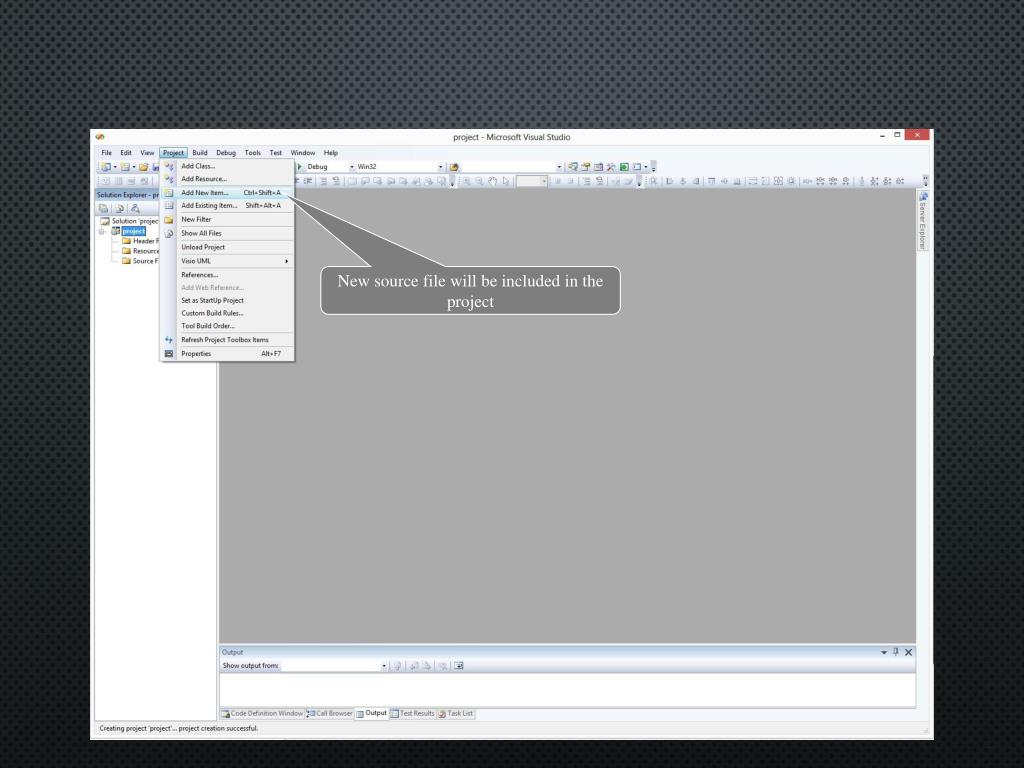Open the Object Browser toolbar icon
Viewport: 1024px width, 768px height.
598,167
